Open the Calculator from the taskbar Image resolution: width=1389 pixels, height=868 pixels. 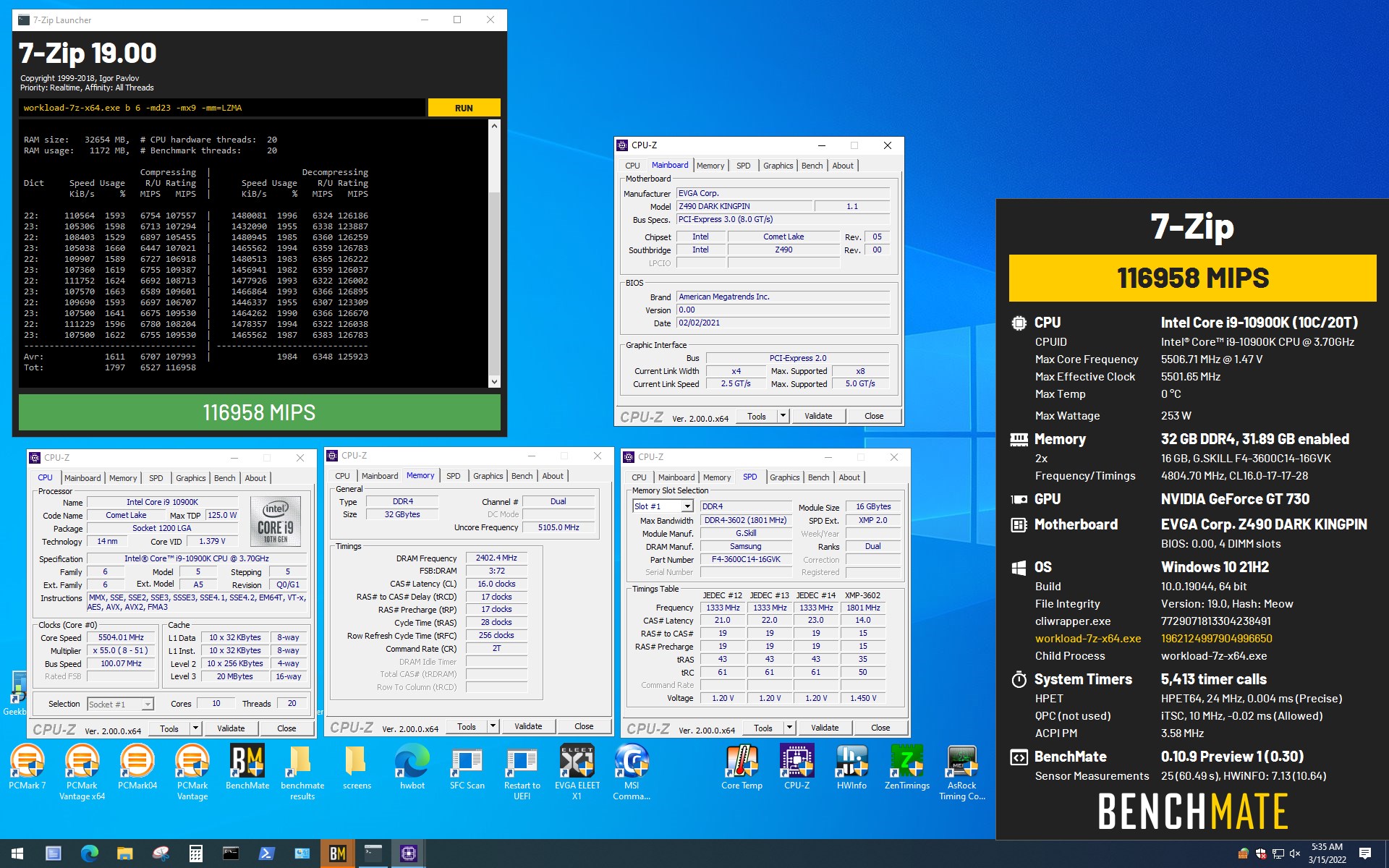196,854
